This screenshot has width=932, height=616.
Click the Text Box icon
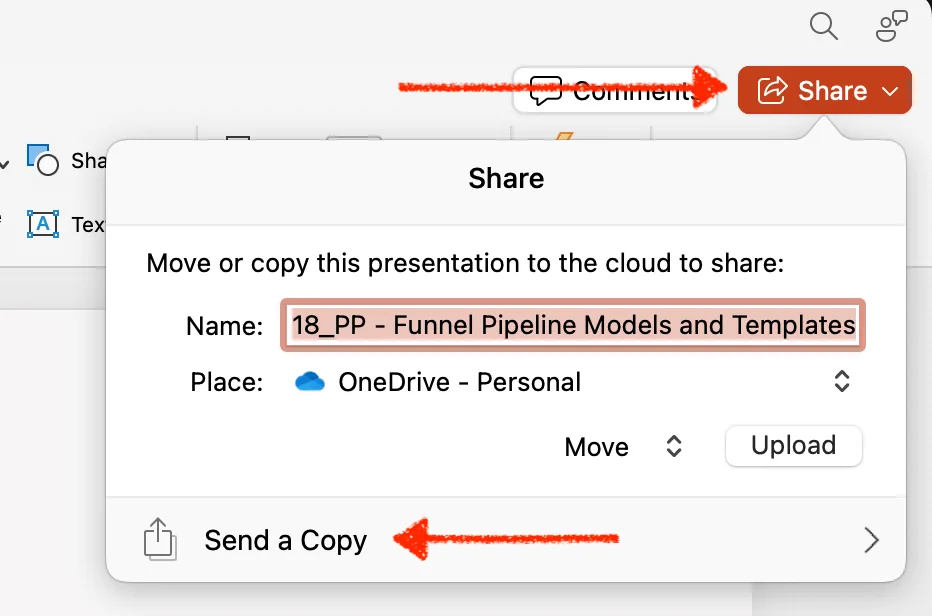point(43,224)
